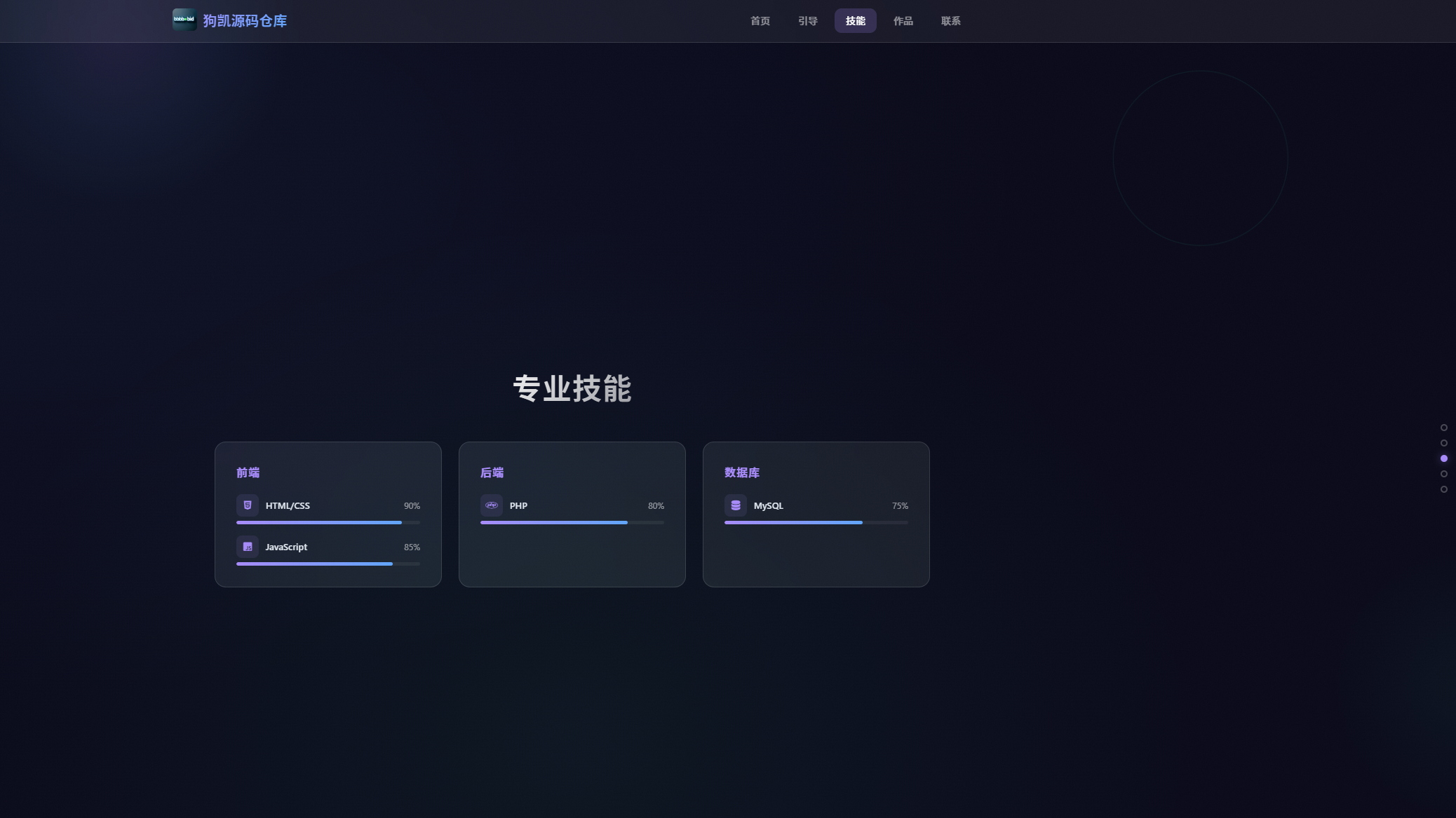
Task: Click the site logo image in header
Action: pyautogui.click(x=184, y=20)
